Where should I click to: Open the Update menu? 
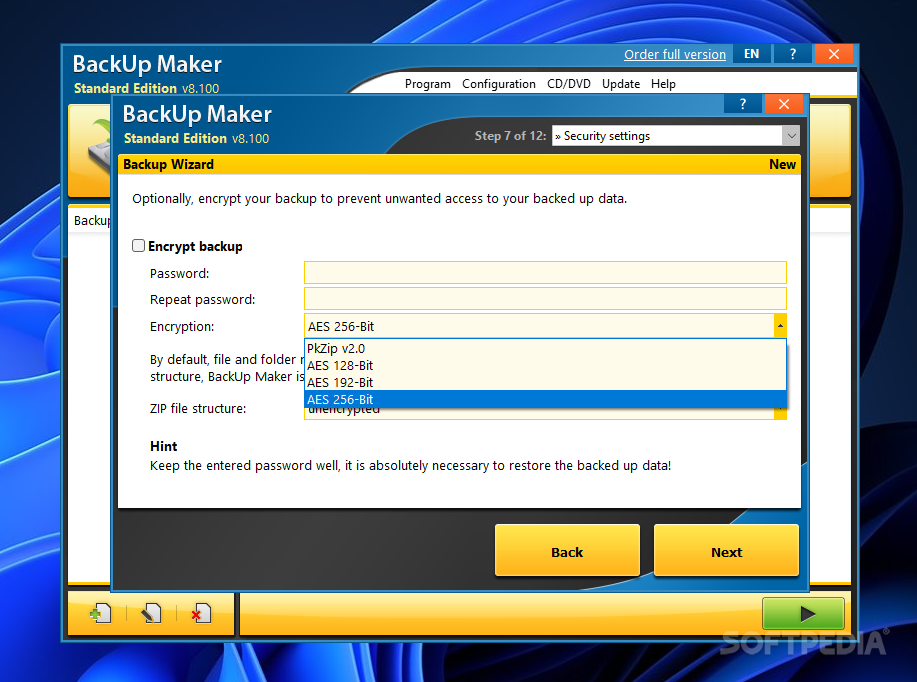coord(621,84)
